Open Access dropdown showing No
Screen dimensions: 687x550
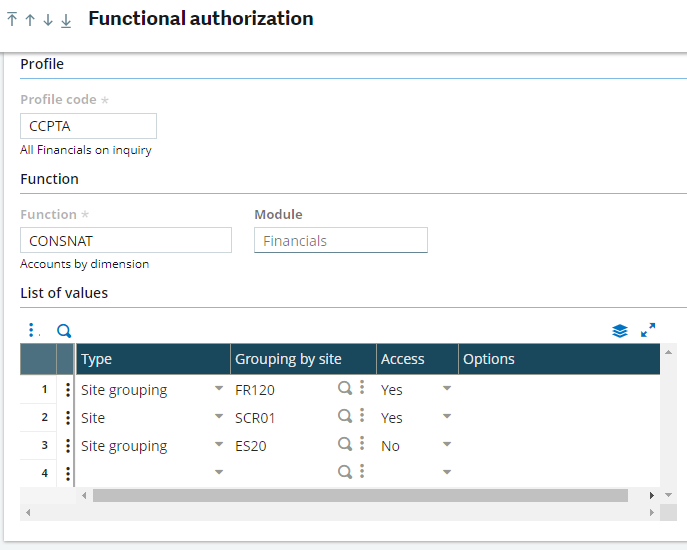coord(446,444)
